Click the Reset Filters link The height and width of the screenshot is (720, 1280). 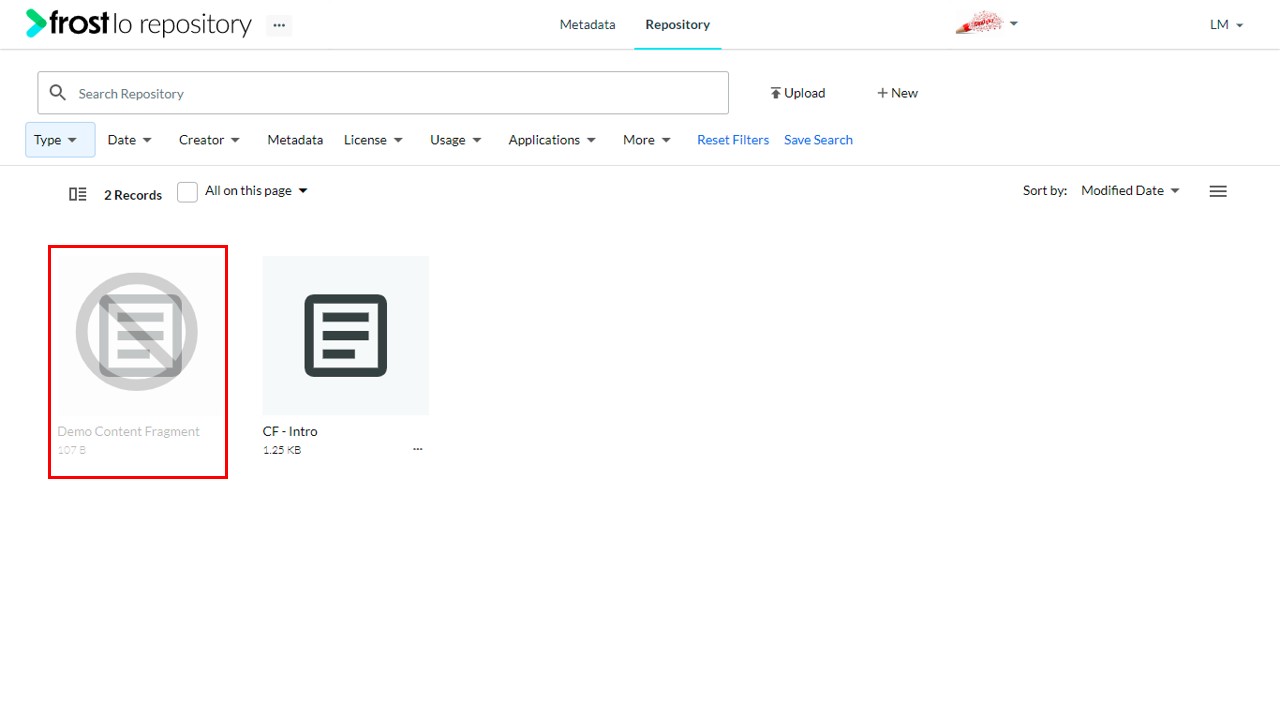[x=733, y=140]
